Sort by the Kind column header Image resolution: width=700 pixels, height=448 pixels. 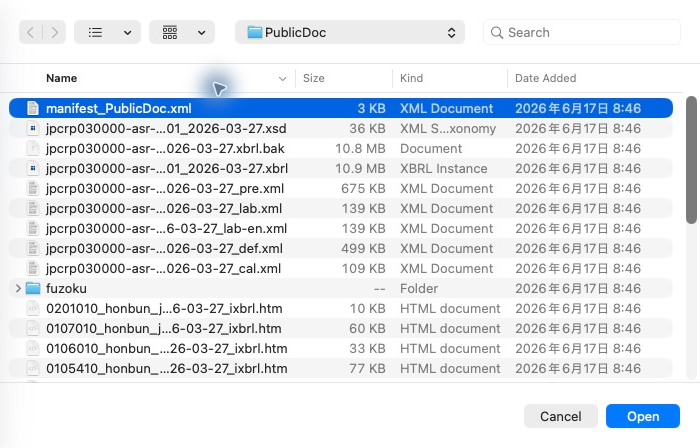(x=411, y=79)
